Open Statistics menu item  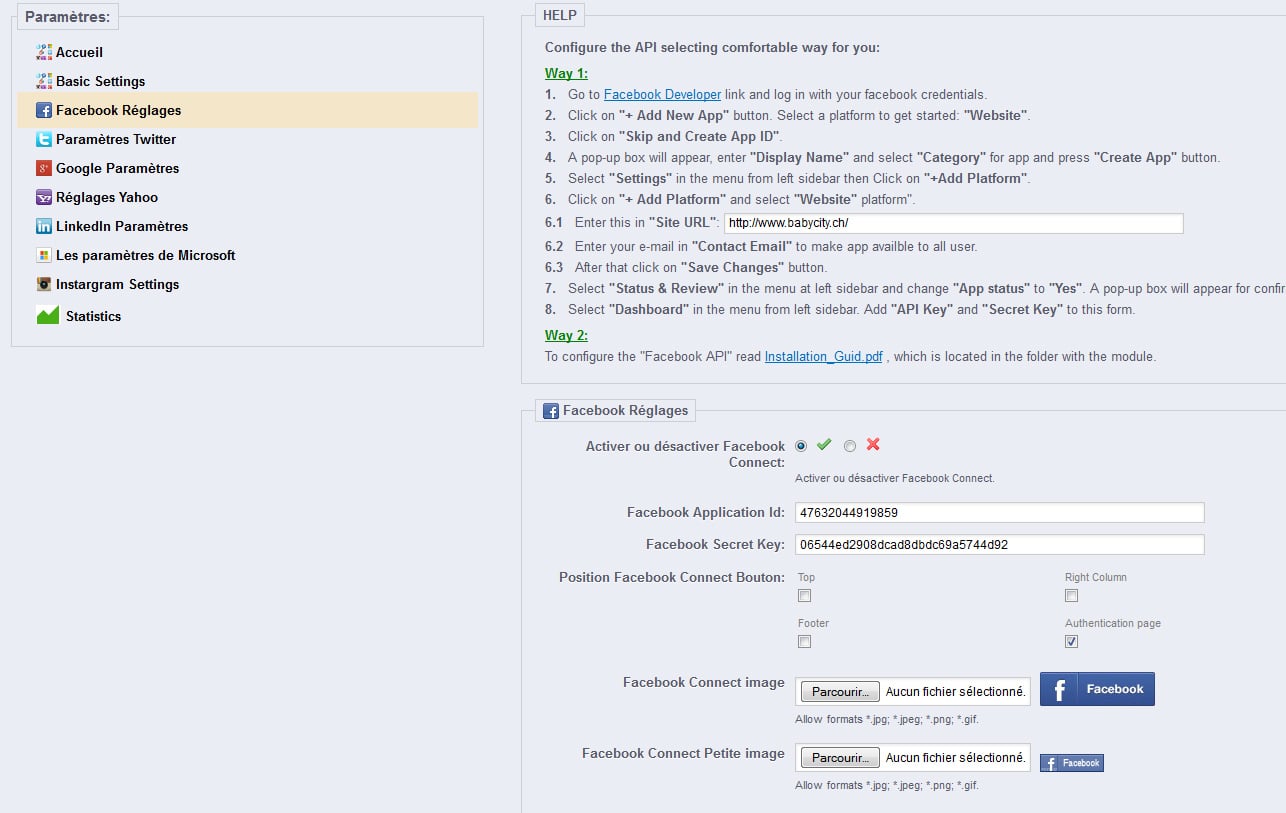point(93,316)
